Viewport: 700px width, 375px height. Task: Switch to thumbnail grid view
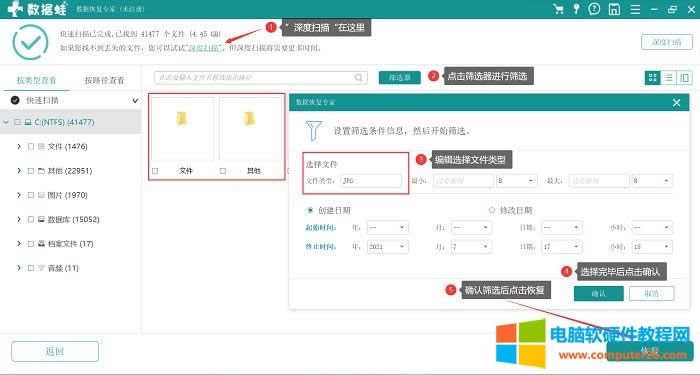point(653,78)
